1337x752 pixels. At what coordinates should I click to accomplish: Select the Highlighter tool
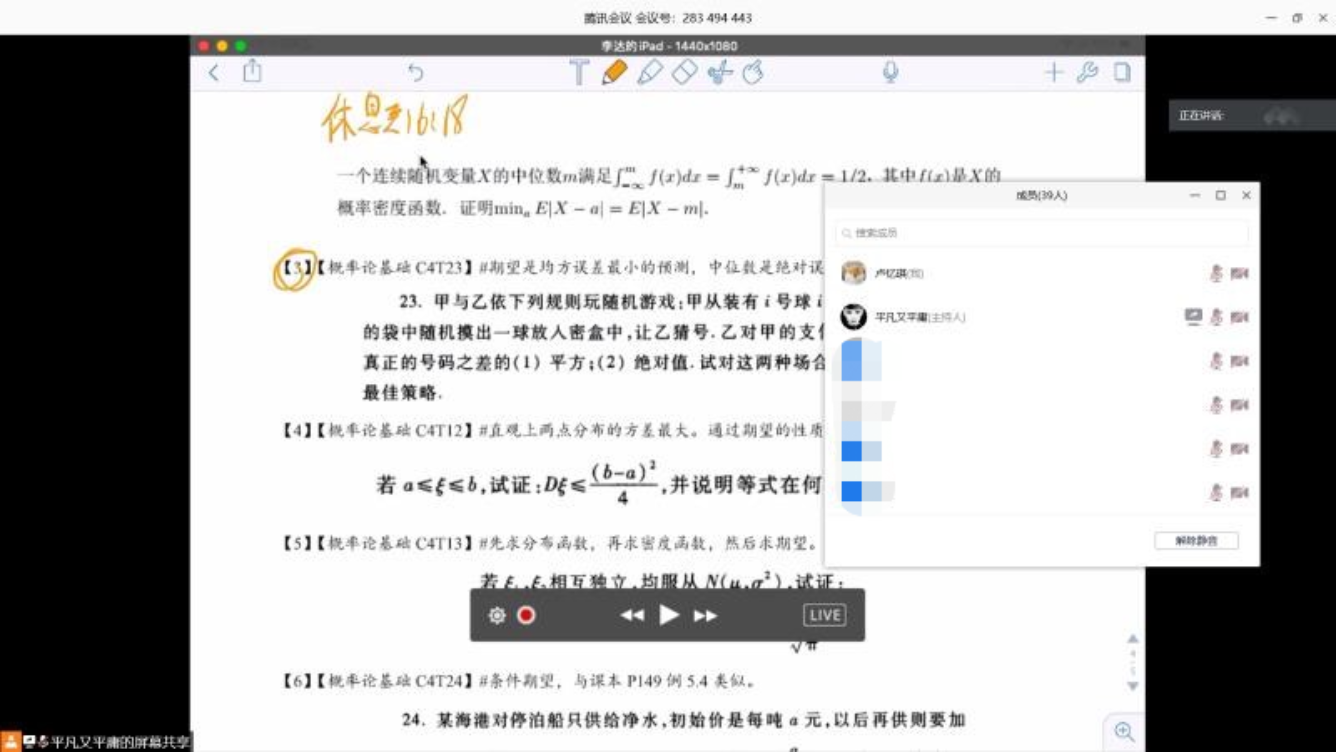[650, 72]
